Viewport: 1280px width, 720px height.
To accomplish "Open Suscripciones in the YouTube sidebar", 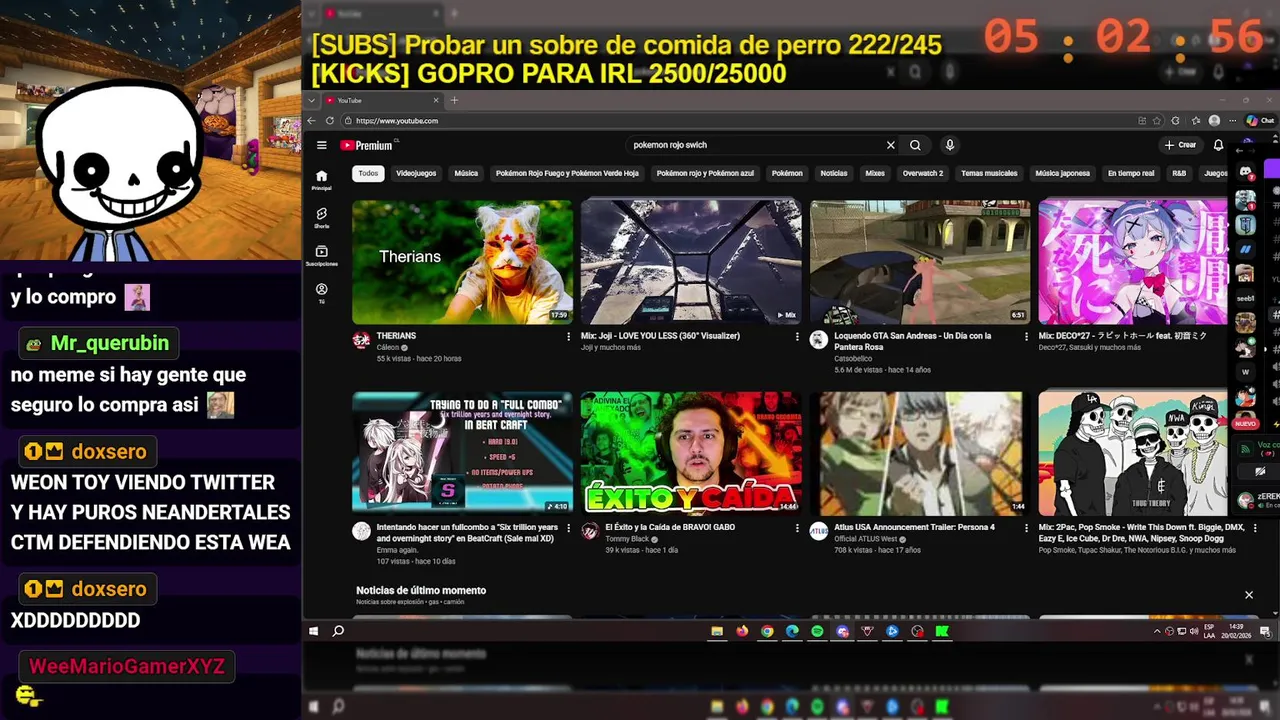I will pyautogui.click(x=321, y=256).
